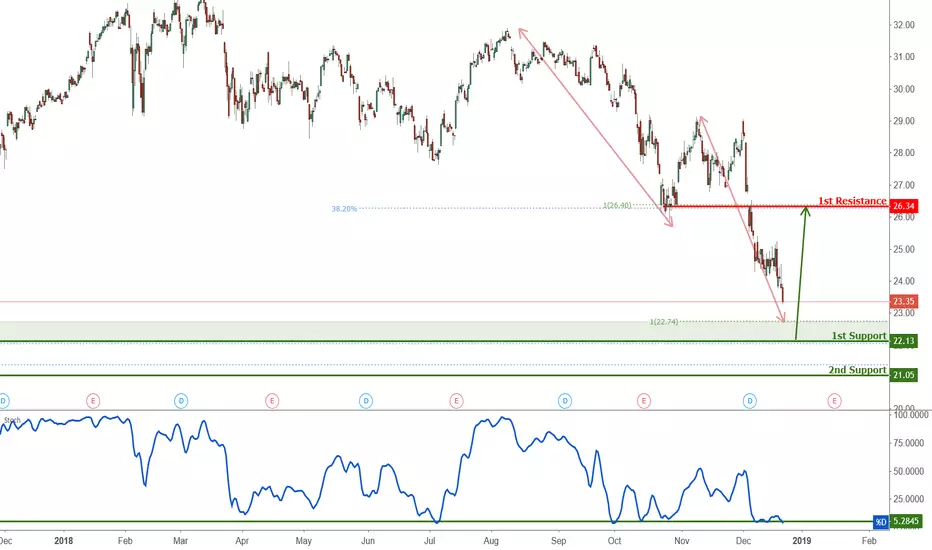
Task: Click the Oct time axis label
Action: coord(614,540)
